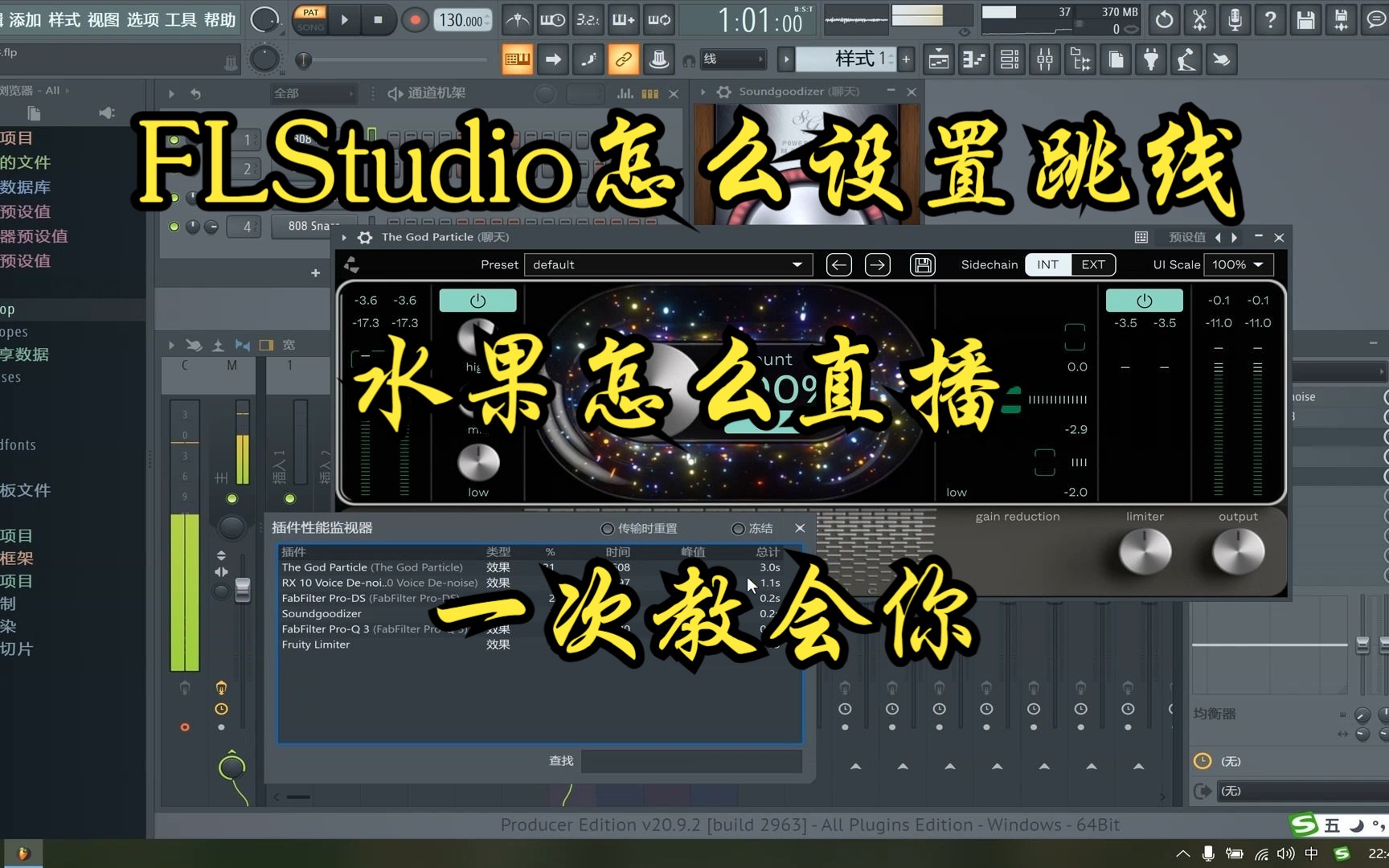The height and width of the screenshot is (868, 1389).
Task: Add channel with plus in channel rack
Action: click(315, 273)
